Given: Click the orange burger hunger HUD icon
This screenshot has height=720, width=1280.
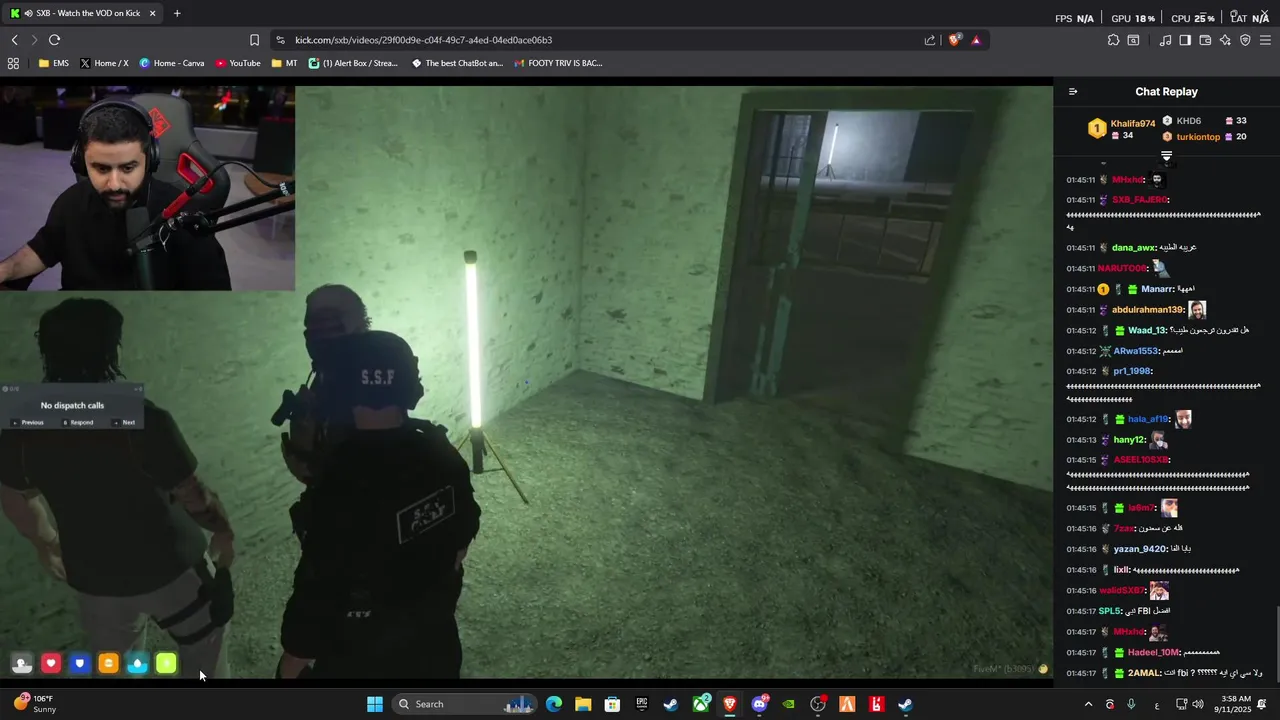Looking at the screenshot, I should pos(109,663).
